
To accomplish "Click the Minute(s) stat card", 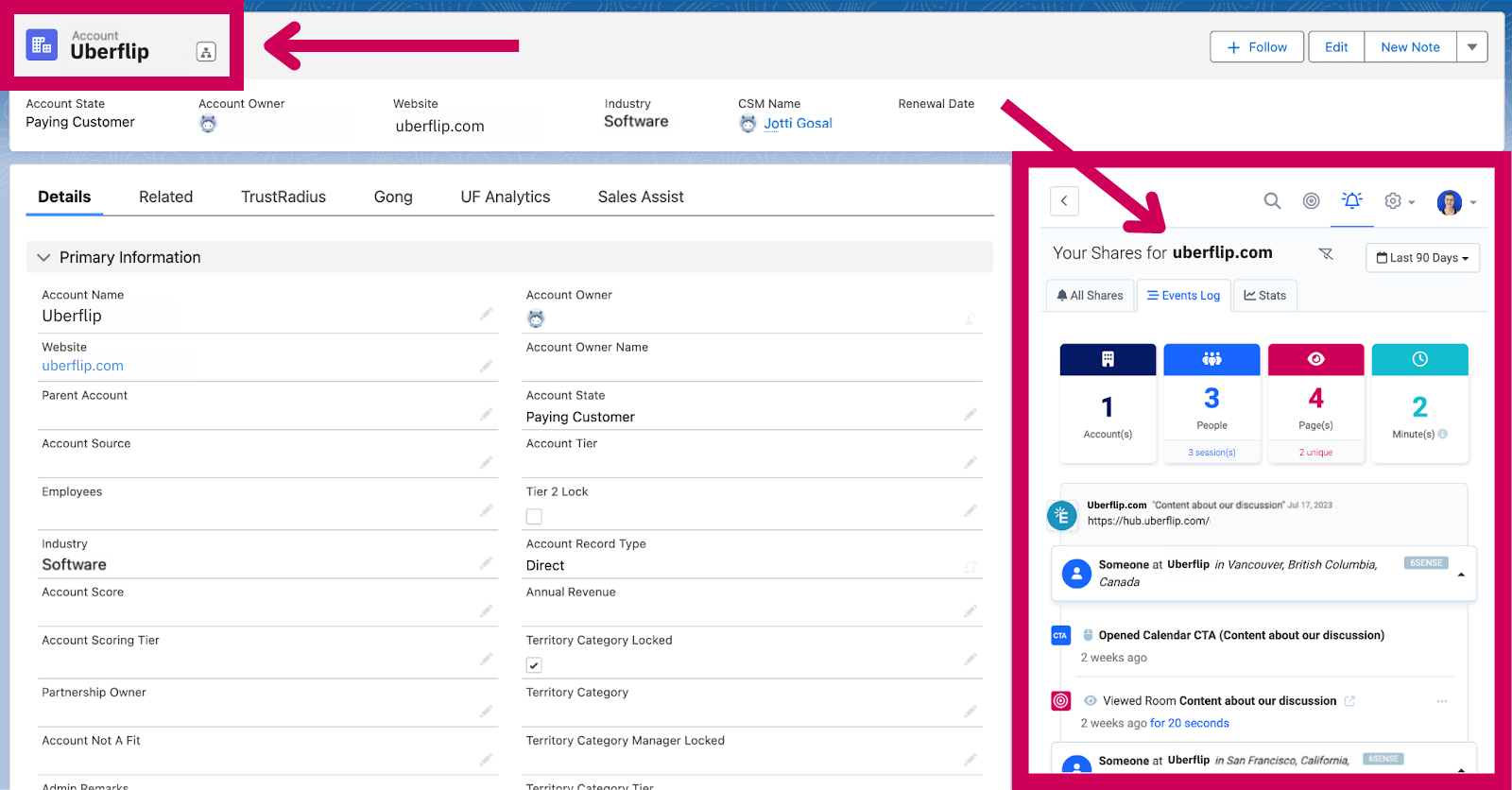I will click(1419, 404).
